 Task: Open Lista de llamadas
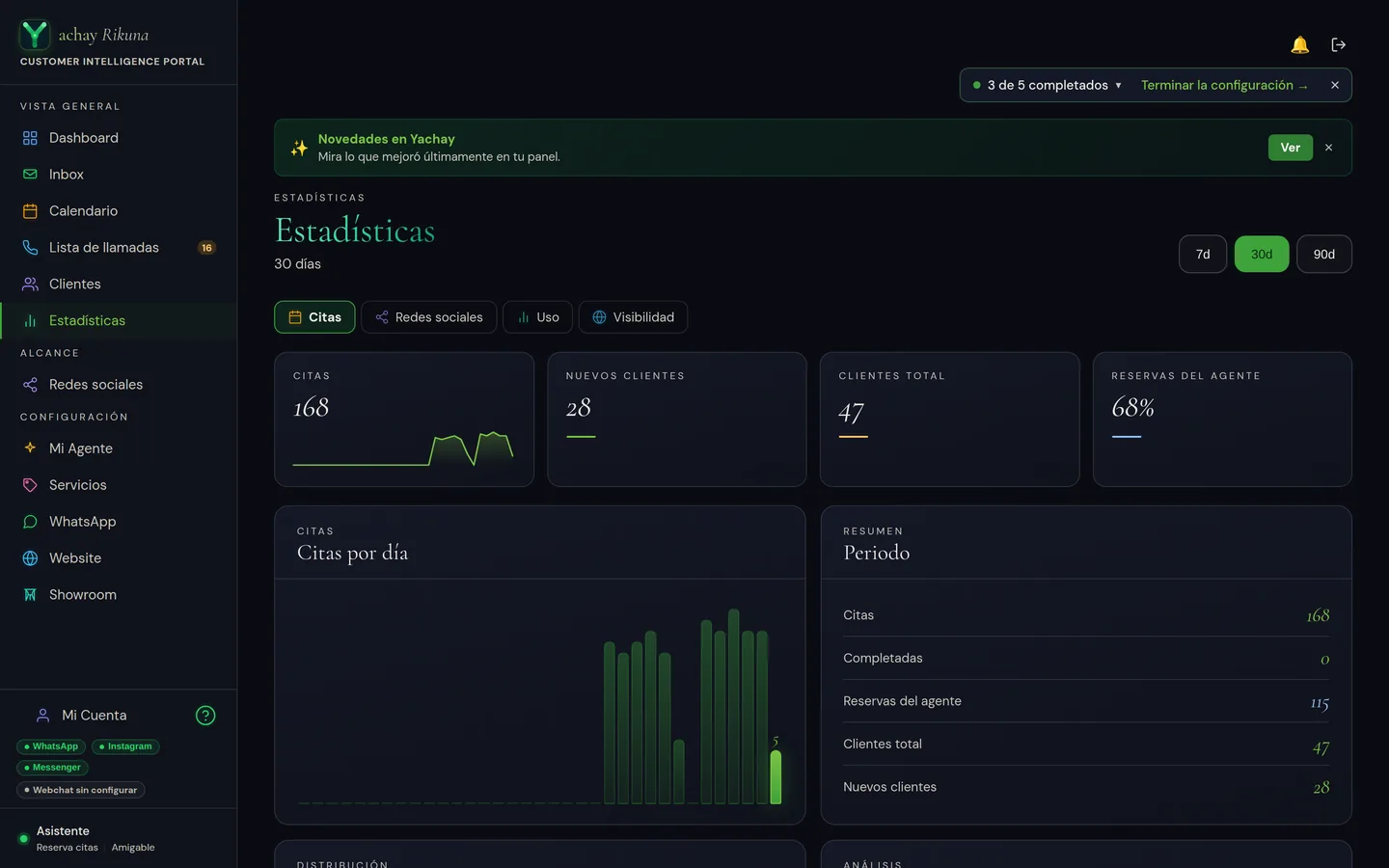[119, 248]
